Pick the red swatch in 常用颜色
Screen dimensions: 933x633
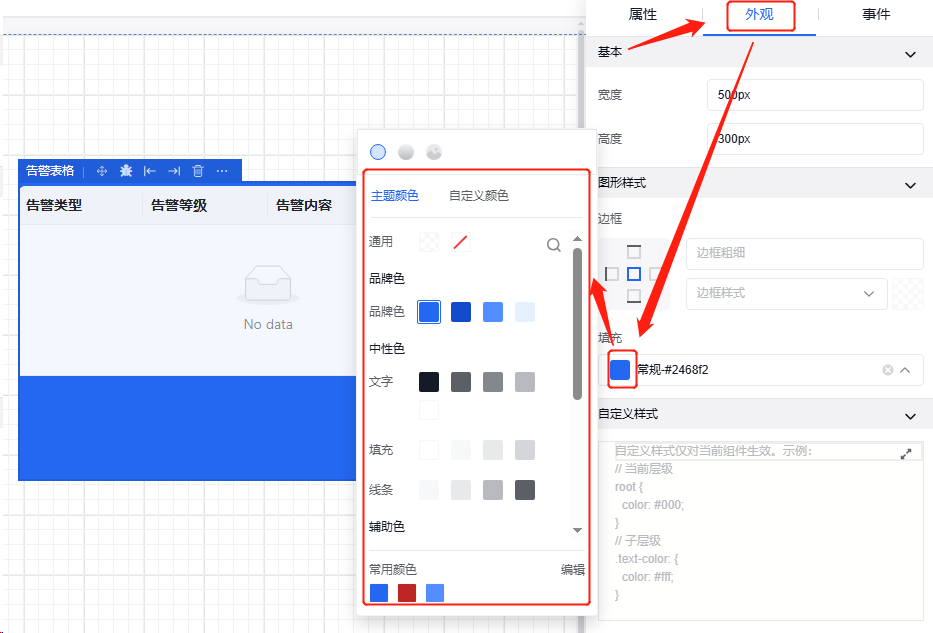(407, 593)
